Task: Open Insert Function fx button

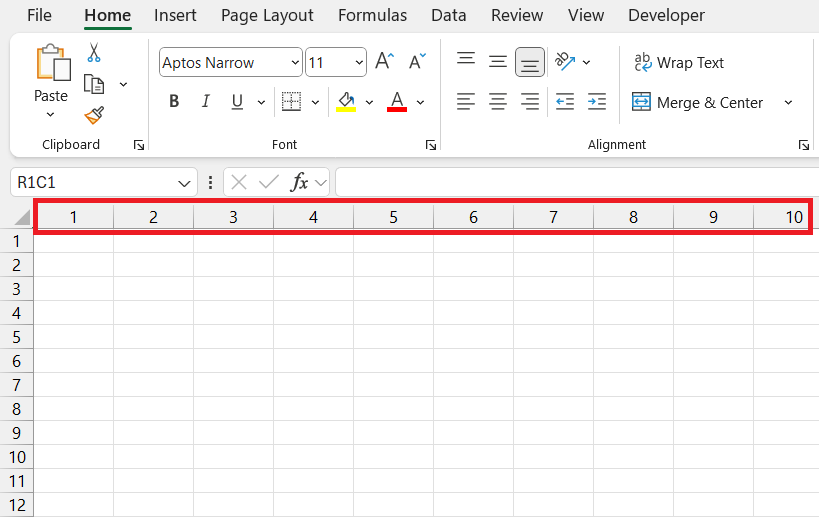Action: coord(299,182)
